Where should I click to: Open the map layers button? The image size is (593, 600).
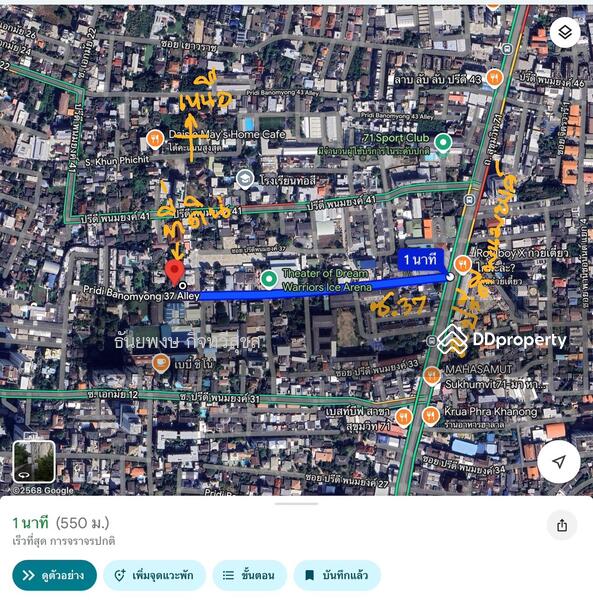coord(565,33)
